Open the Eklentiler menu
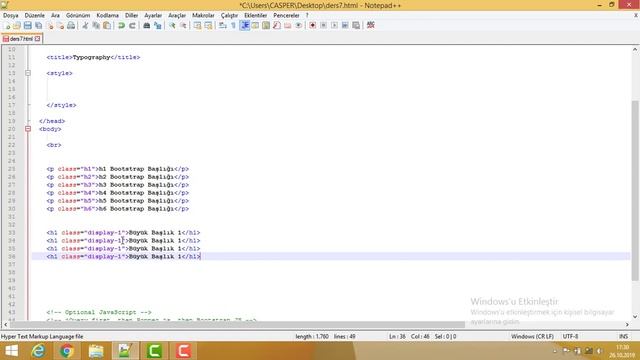The height and width of the screenshot is (360, 640). pos(256,15)
